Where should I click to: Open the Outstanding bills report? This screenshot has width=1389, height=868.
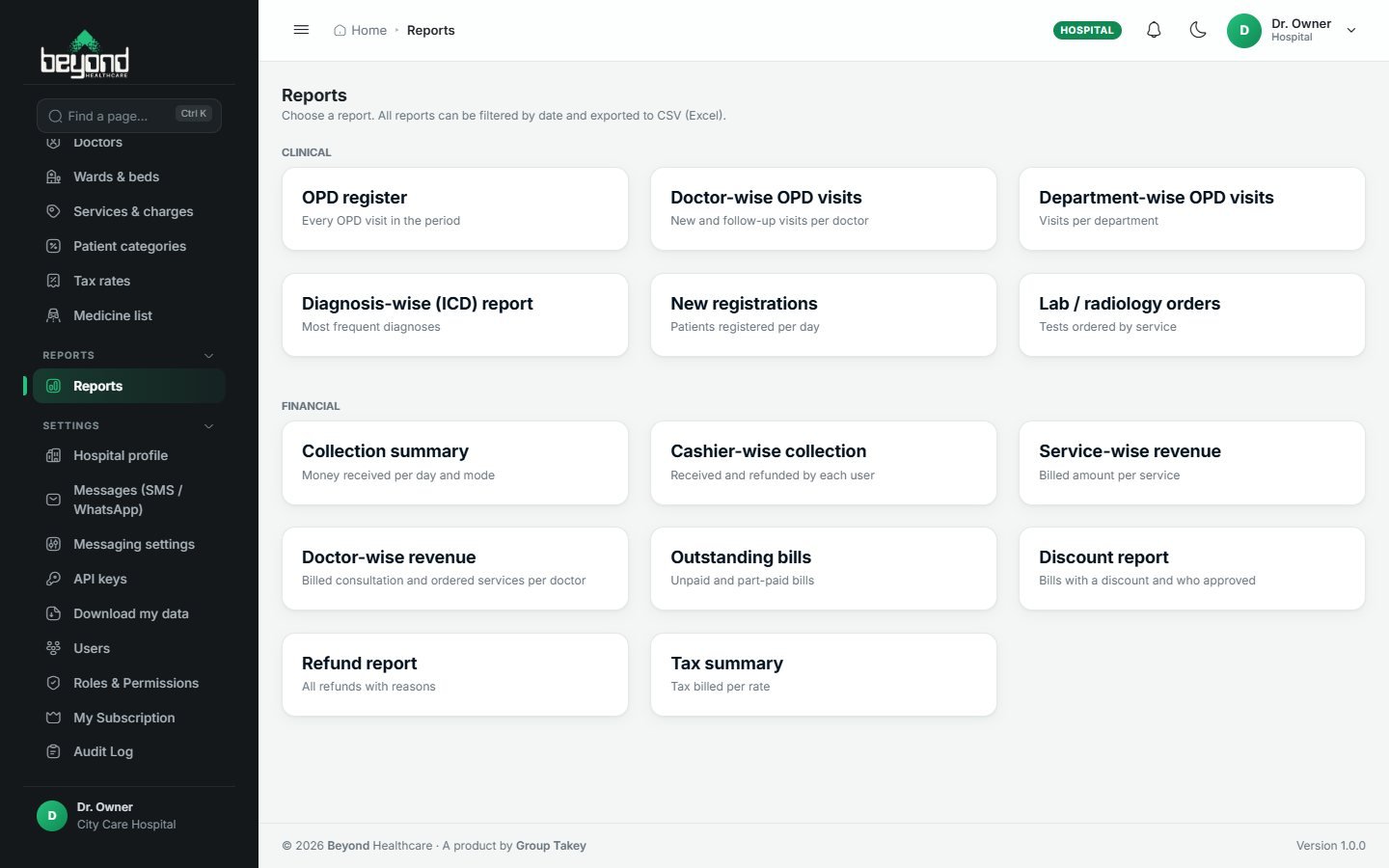(x=824, y=568)
